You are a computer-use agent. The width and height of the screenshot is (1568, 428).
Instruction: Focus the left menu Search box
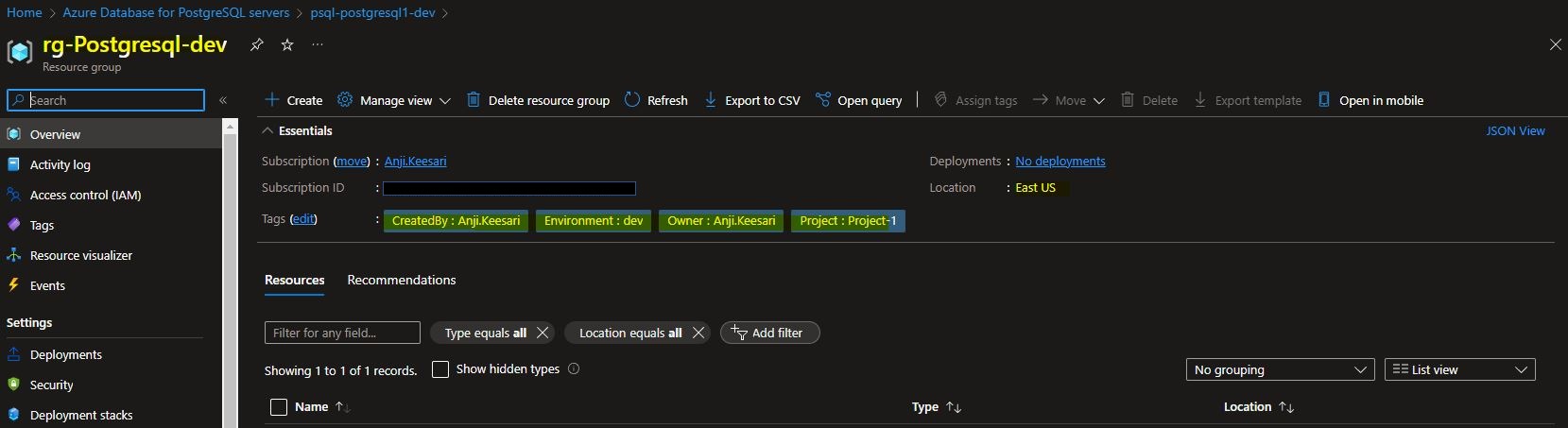[106, 100]
